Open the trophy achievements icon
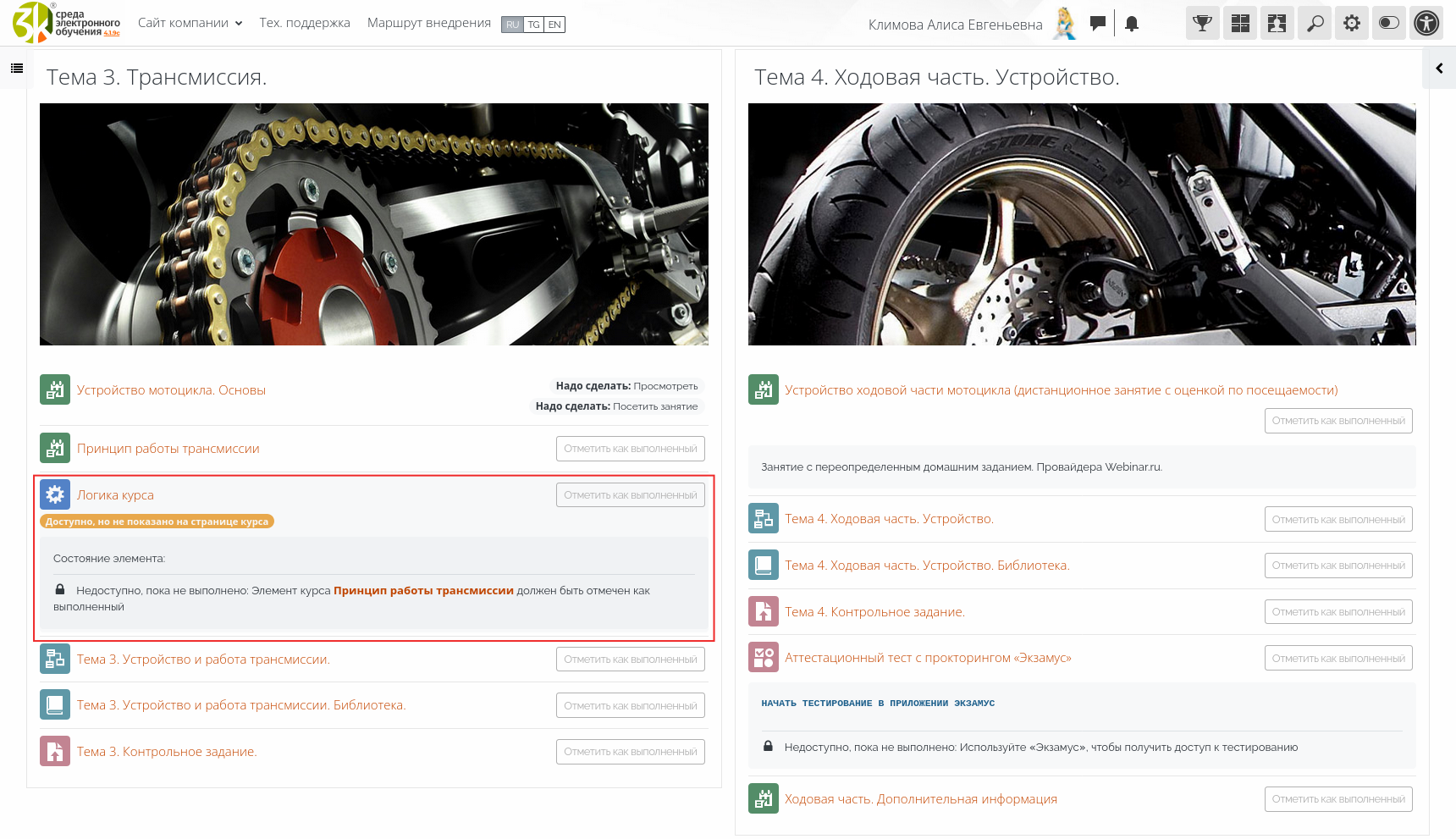1456x839 pixels. pos(1202,24)
